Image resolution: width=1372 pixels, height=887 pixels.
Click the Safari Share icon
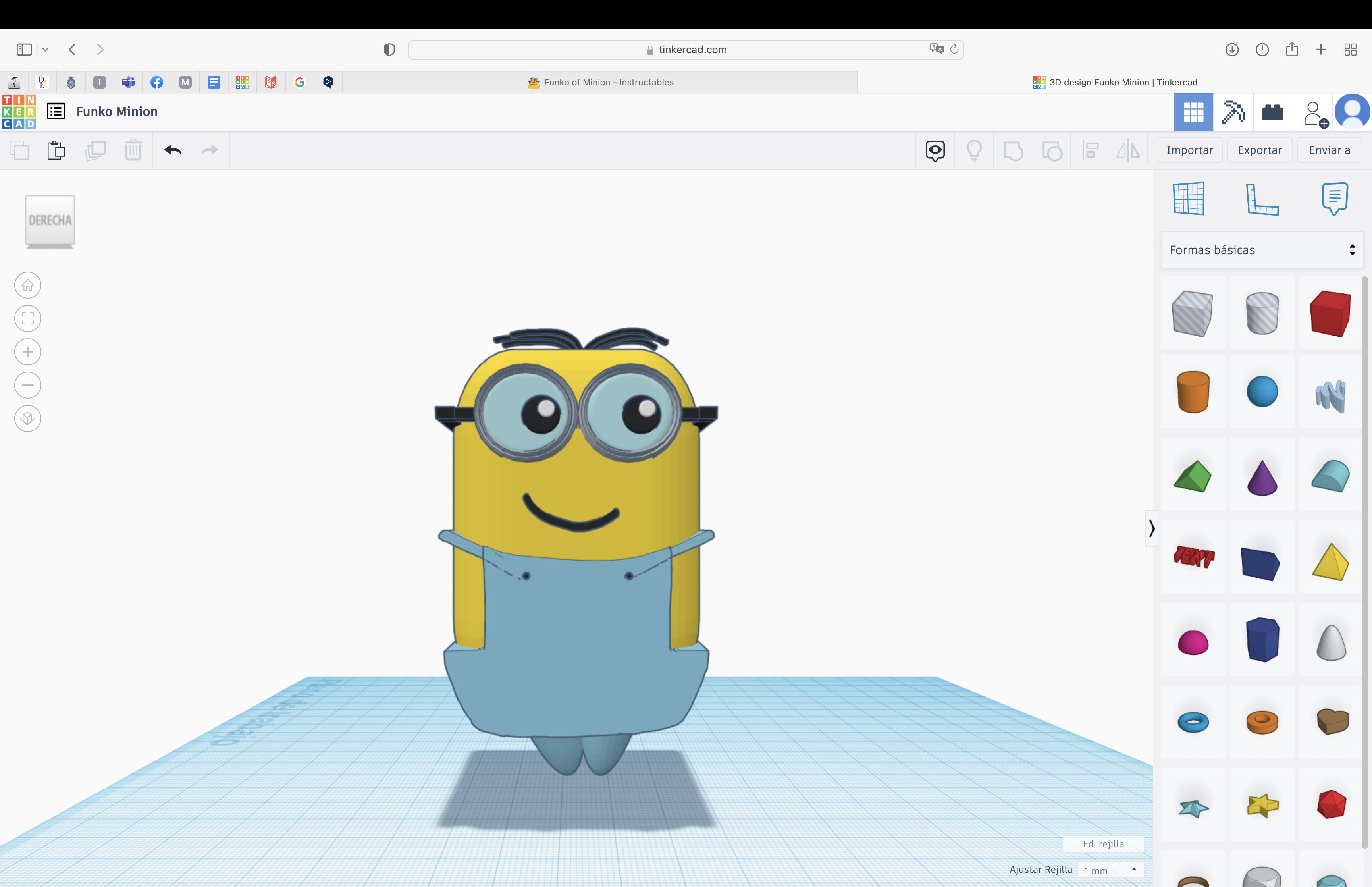point(1292,49)
